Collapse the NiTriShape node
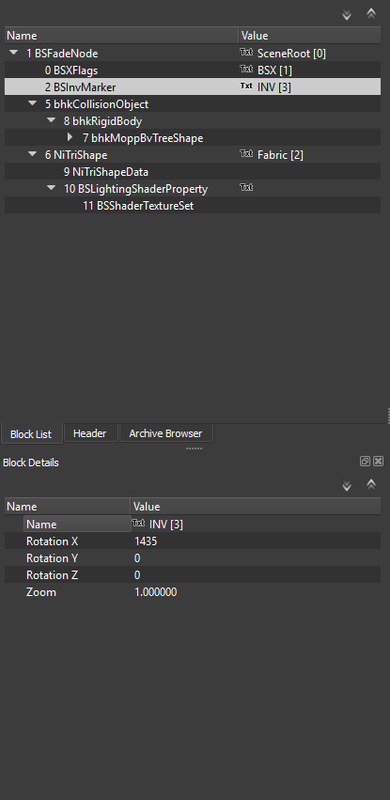 tap(33, 154)
